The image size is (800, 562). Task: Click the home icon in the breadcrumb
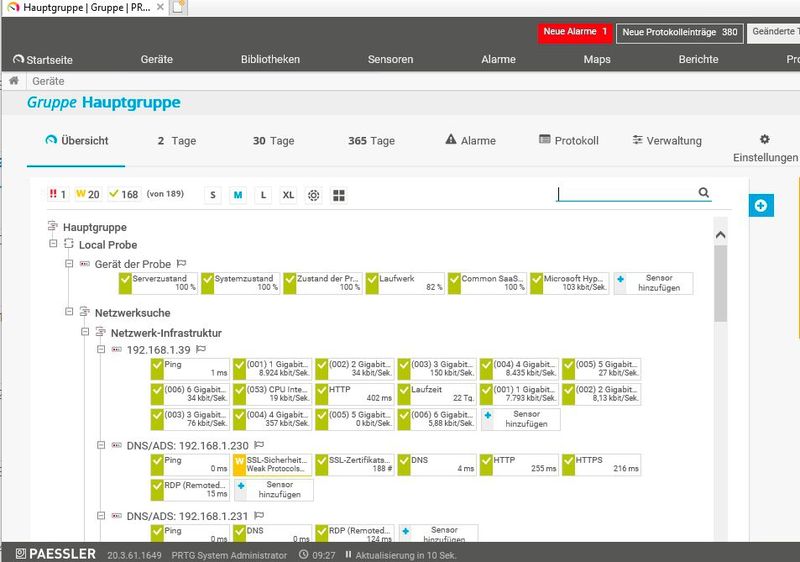tap(14, 81)
